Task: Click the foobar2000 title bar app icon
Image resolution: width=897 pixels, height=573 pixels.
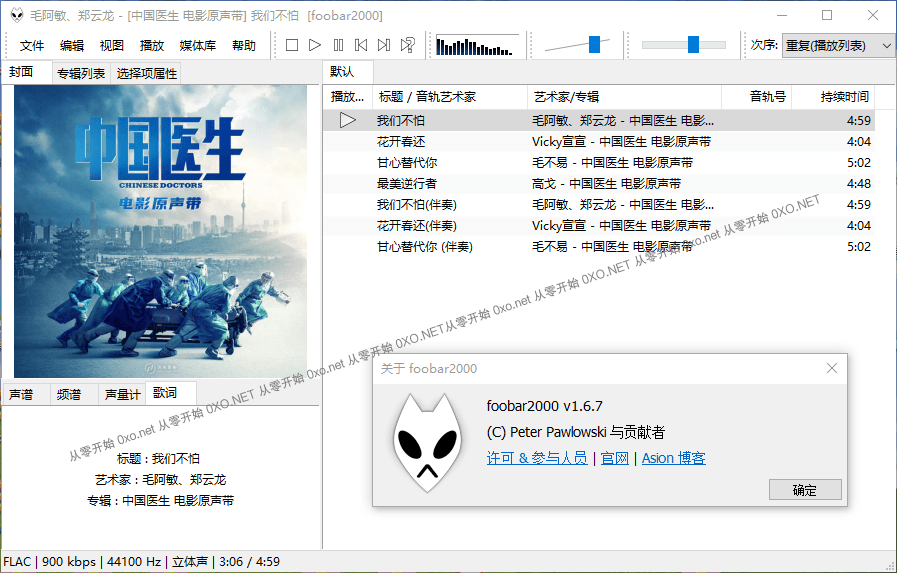Action: (x=17, y=15)
